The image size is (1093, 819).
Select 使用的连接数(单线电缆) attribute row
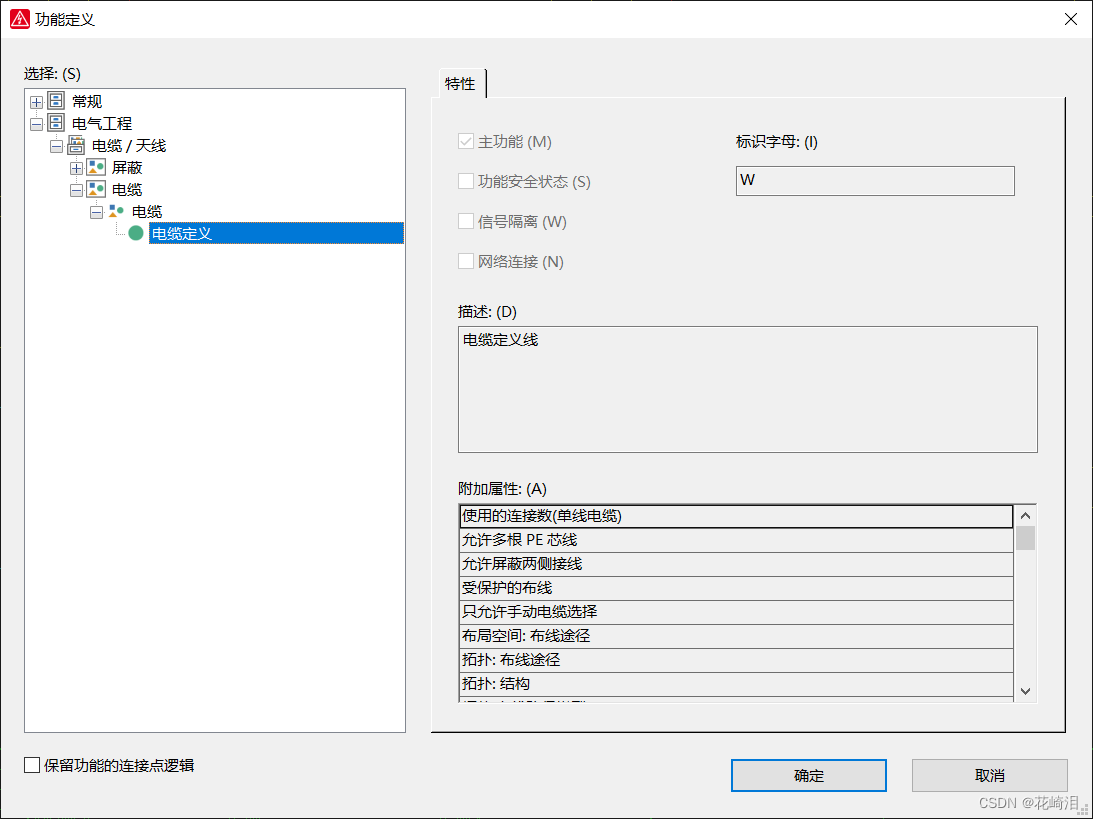[736, 516]
